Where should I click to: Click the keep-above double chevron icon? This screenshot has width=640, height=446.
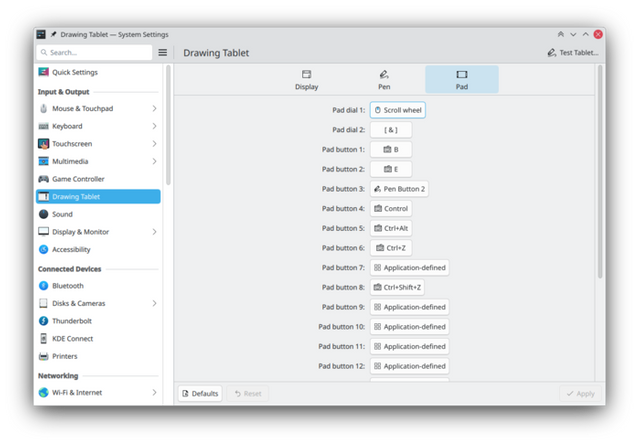pos(561,34)
